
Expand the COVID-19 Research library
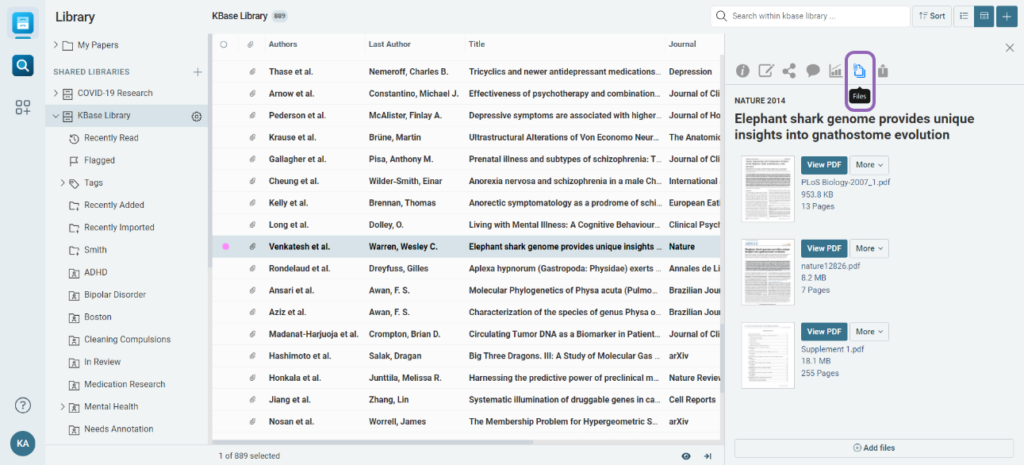click(56, 93)
